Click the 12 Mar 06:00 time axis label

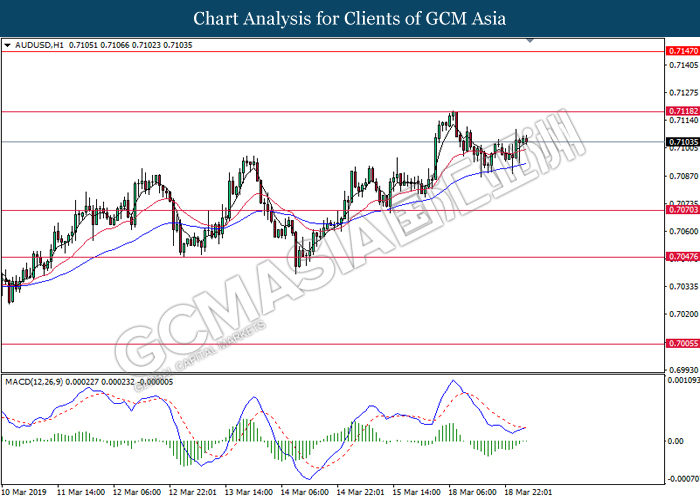coord(137,492)
